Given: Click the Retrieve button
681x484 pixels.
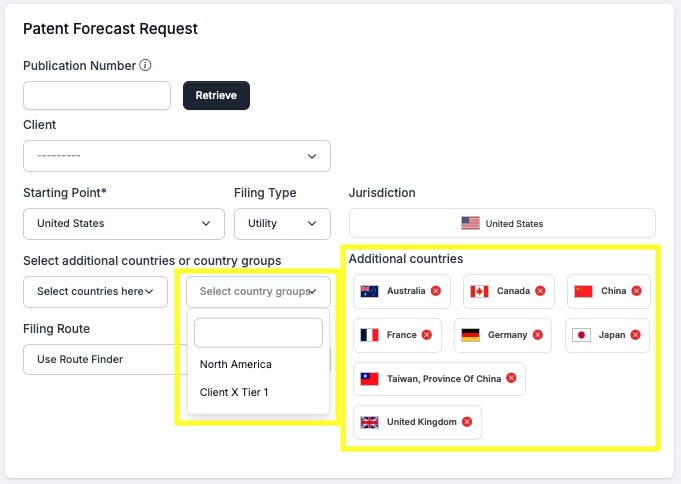Looking at the screenshot, I should (216, 96).
